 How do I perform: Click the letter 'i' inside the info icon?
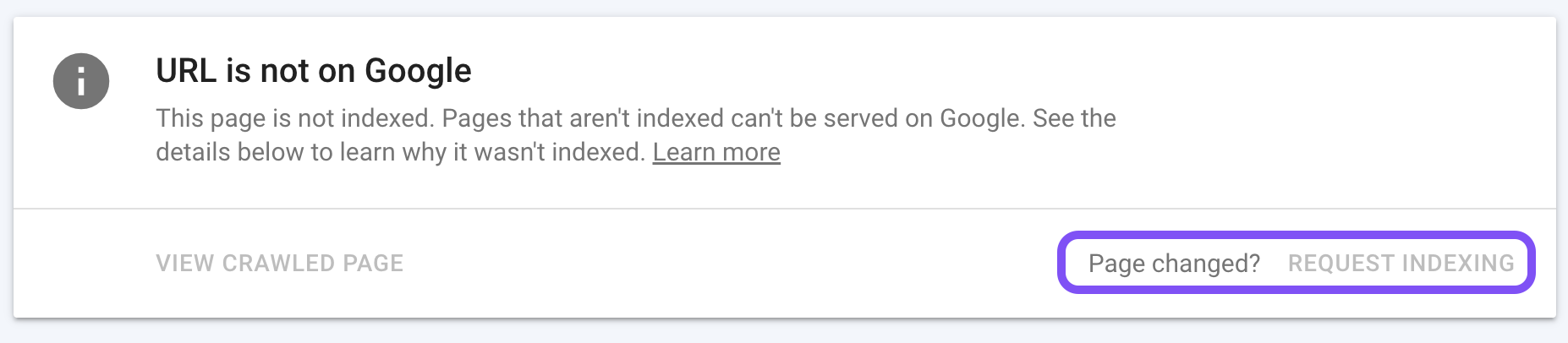pyautogui.click(x=81, y=82)
